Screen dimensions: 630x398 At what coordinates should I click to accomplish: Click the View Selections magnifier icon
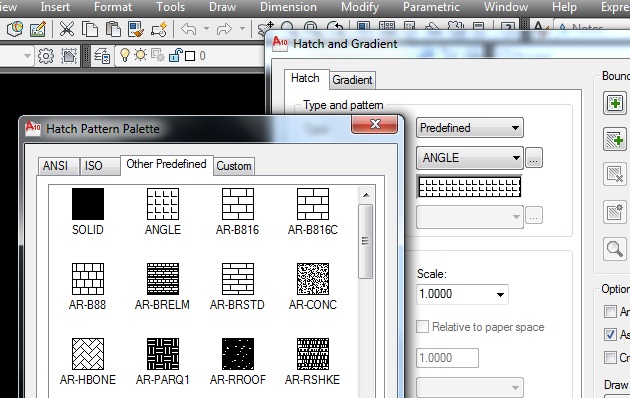tap(615, 249)
